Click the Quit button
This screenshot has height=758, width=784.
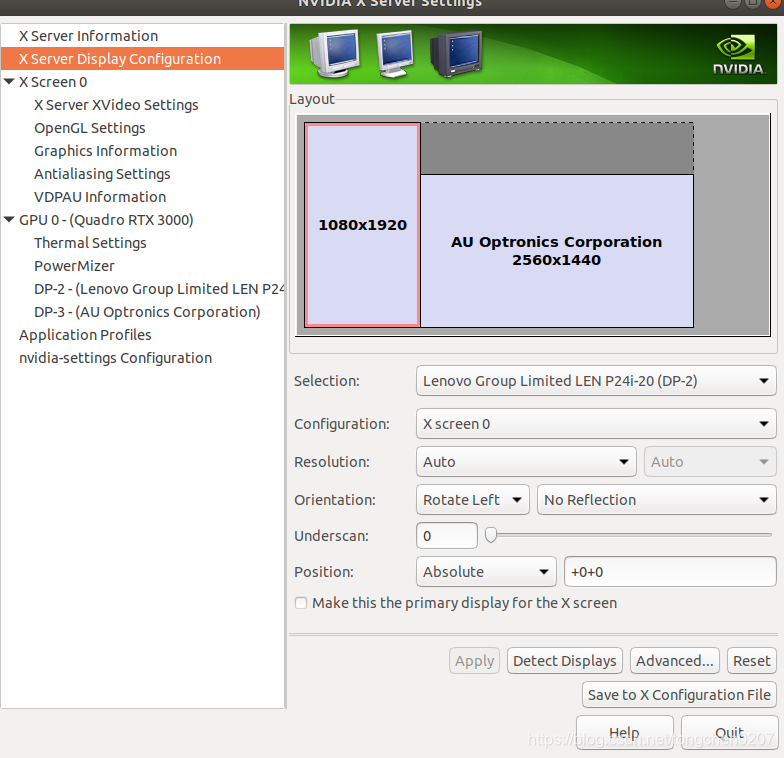point(729,733)
